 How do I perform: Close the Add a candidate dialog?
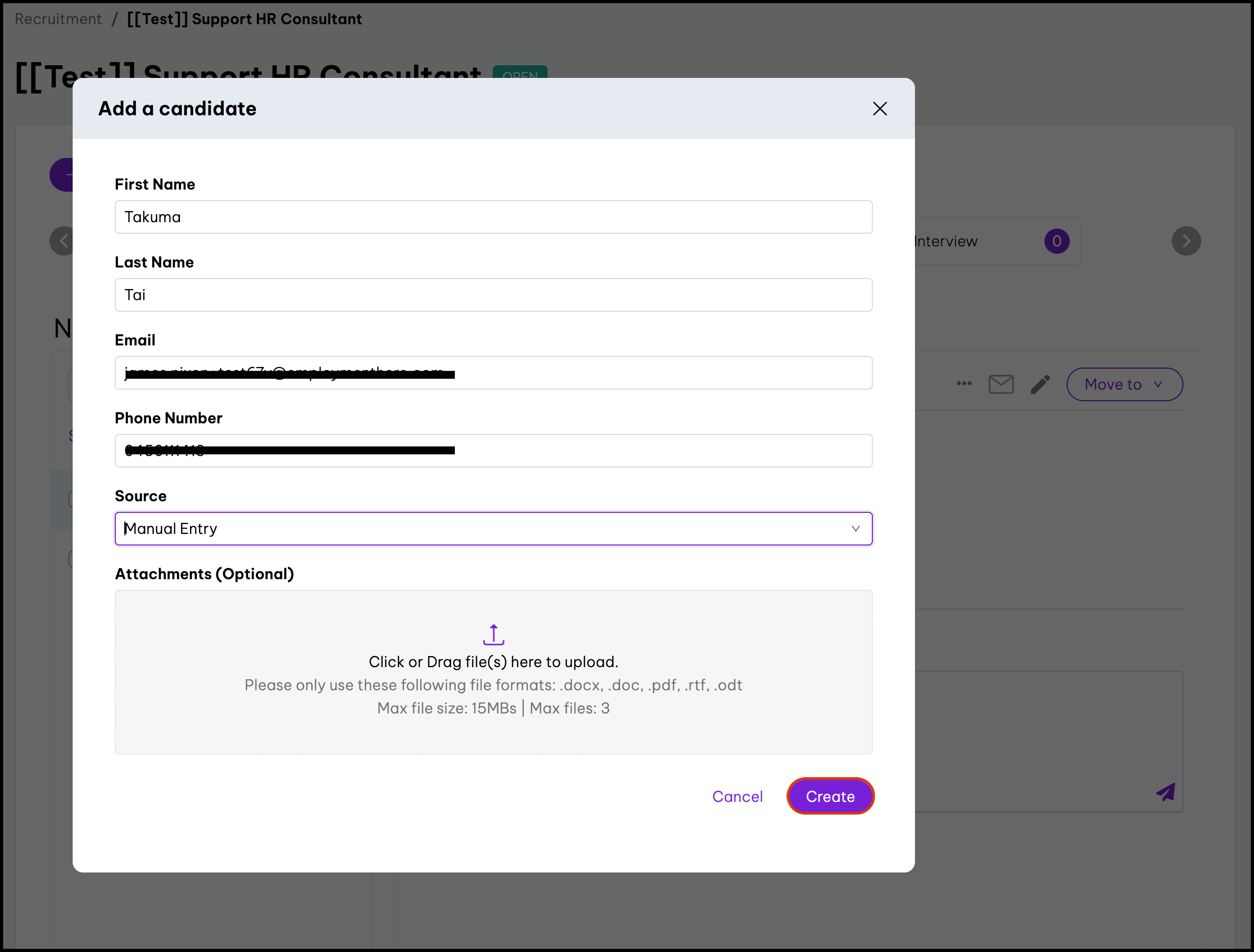pyautogui.click(x=879, y=109)
